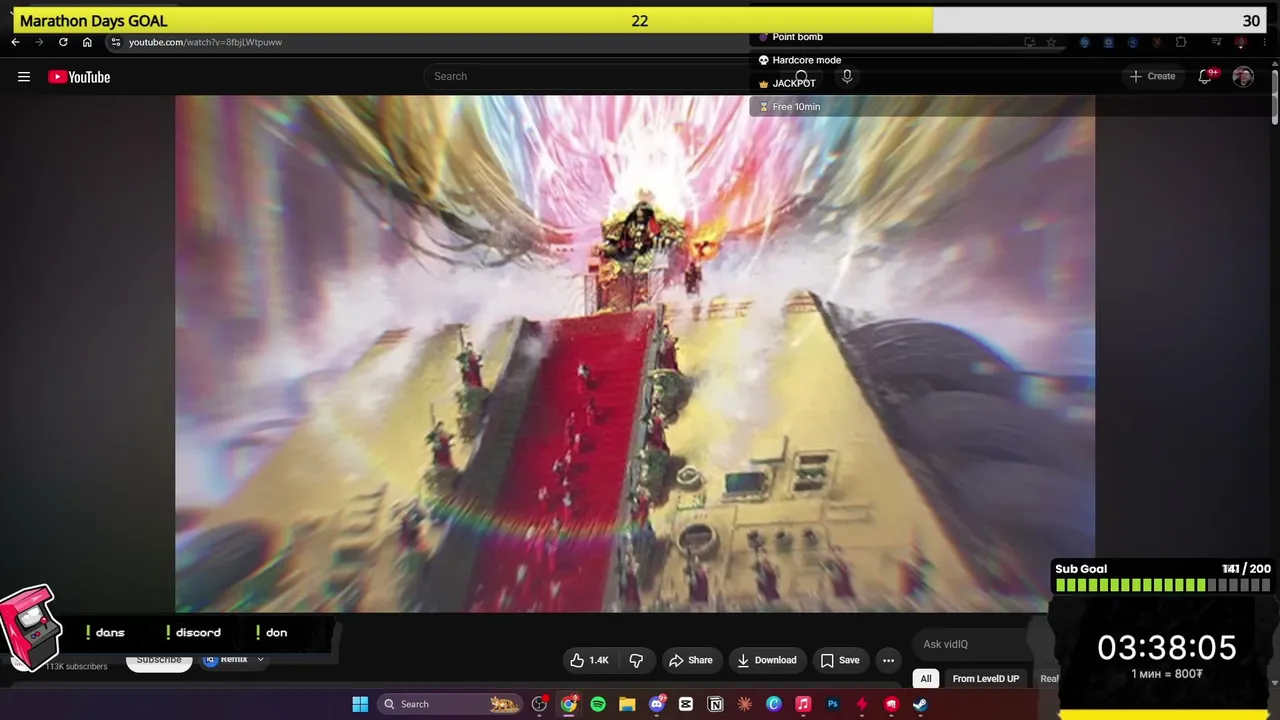Reload the YouTube page
Screen dimensions: 1280x720
coord(63,42)
